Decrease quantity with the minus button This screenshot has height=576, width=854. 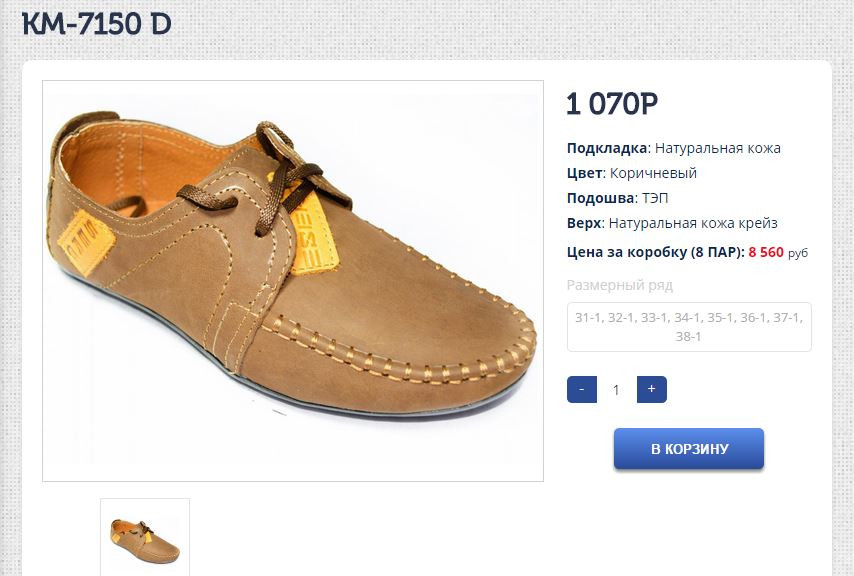(x=582, y=390)
